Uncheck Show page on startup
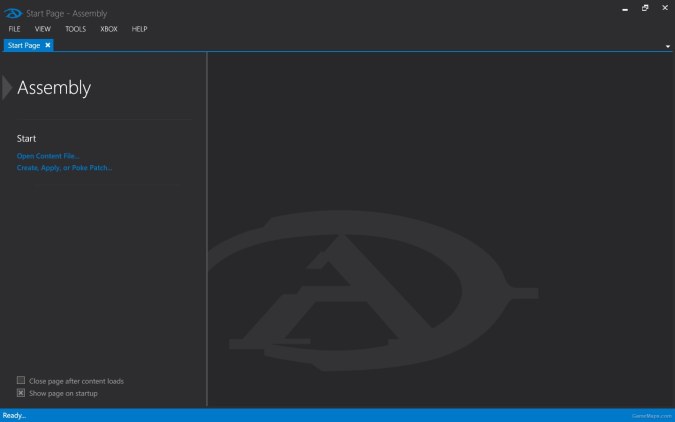 pos(21,393)
